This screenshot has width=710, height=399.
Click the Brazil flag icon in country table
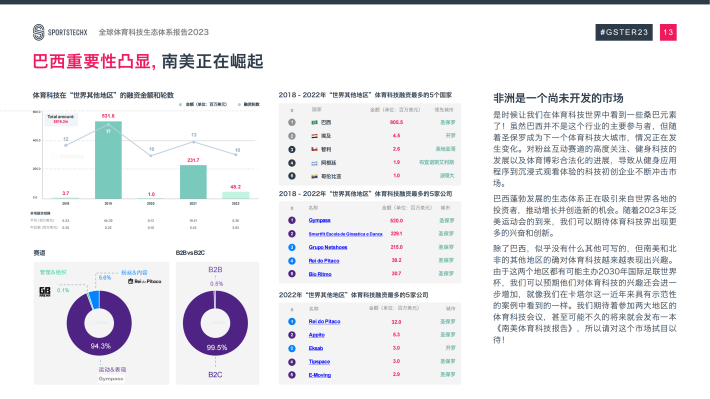[x=314, y=123]
